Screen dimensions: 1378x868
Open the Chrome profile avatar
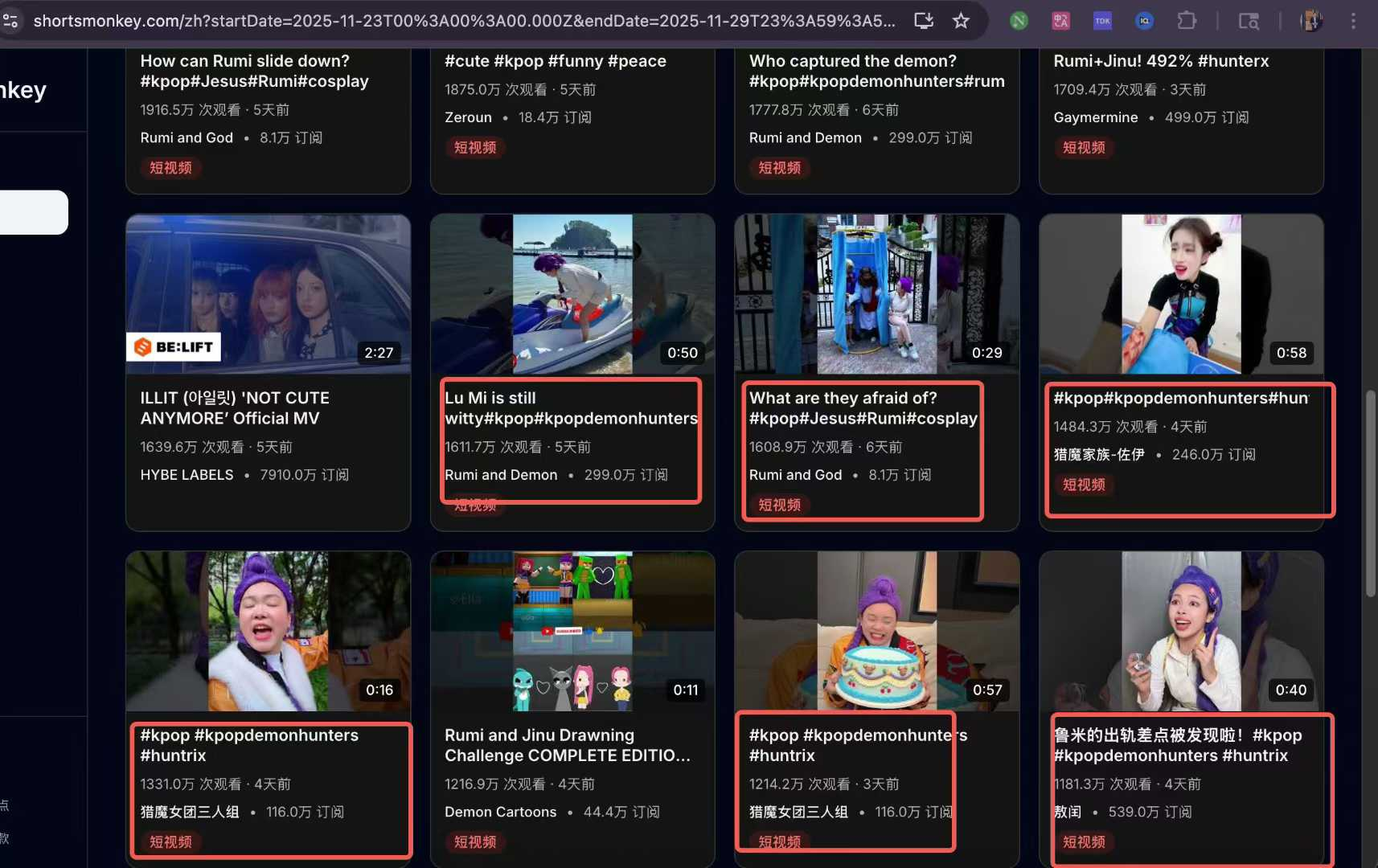(1311, 21)
